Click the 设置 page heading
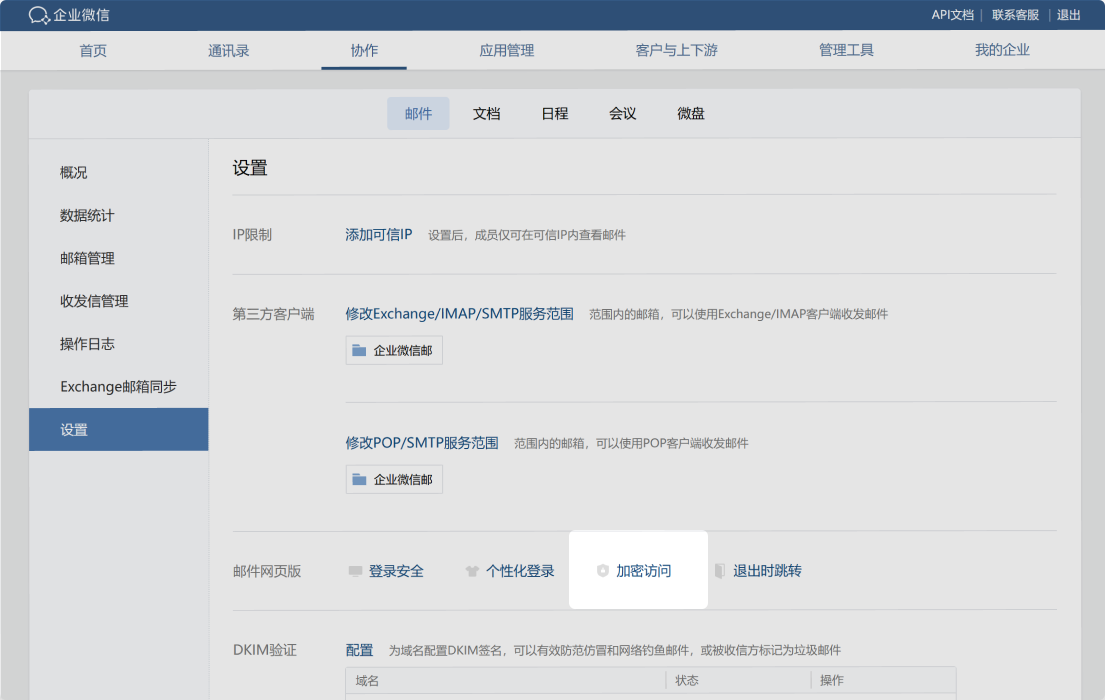 [250, 168]
